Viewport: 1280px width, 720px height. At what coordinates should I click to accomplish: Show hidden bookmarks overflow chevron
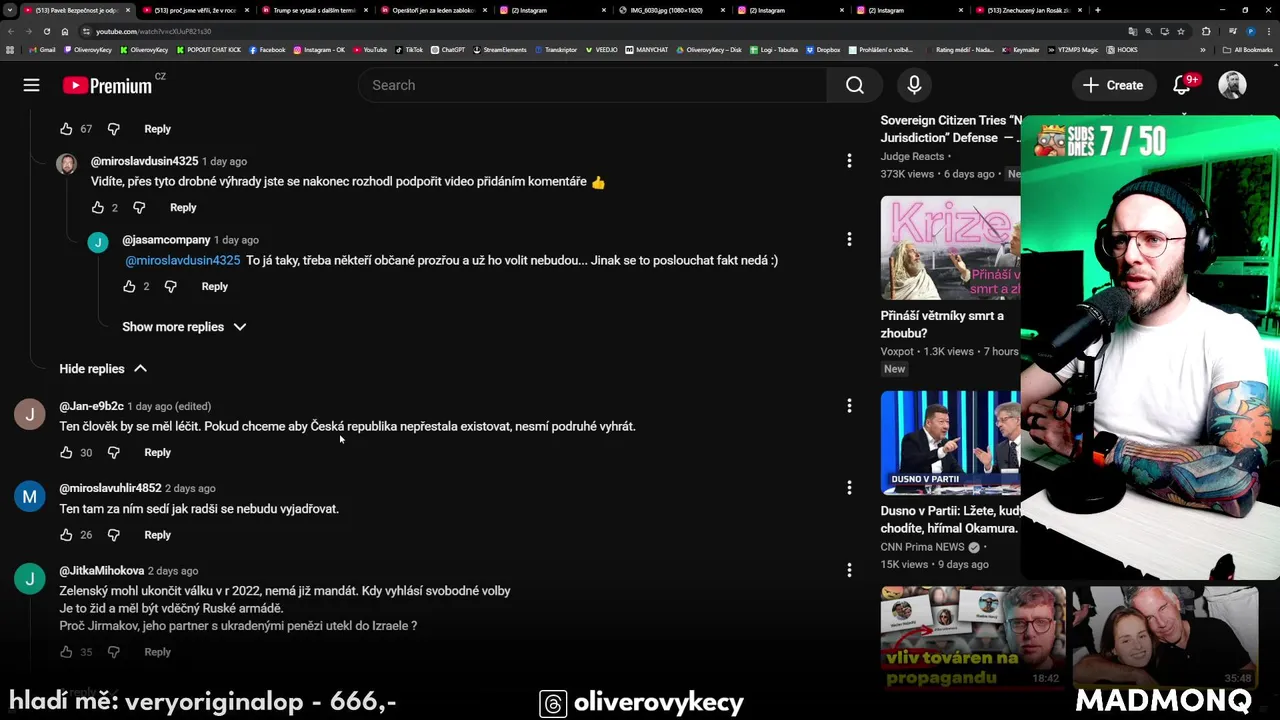(x=1203, y=49)
